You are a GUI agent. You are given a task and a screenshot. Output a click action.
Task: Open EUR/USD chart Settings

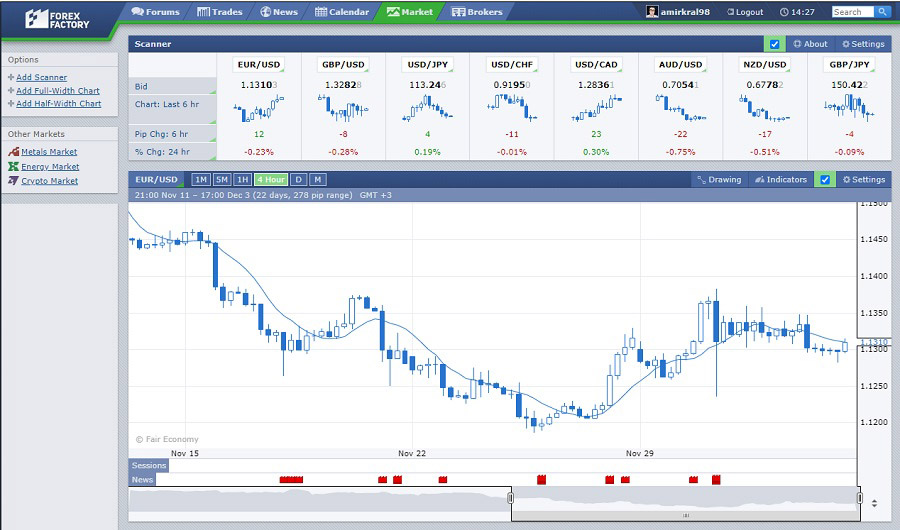[x=864, y=180]
